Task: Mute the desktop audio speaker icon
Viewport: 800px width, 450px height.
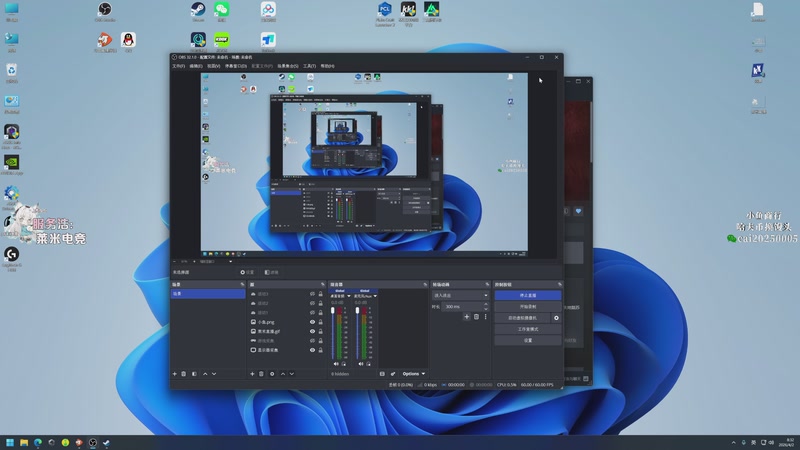Action: pyautogui.click(x=336, y=364)
